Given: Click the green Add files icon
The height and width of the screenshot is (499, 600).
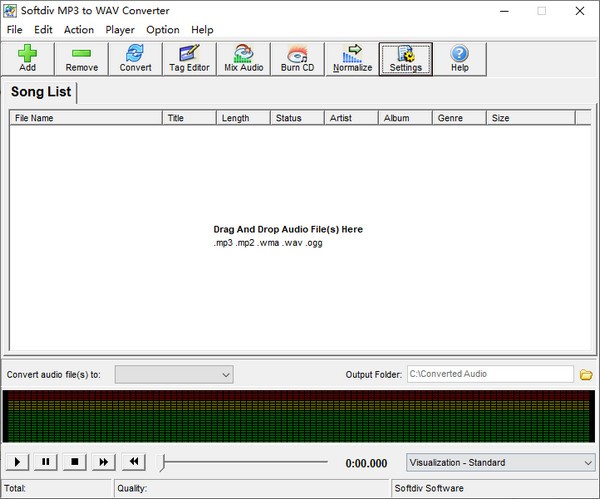Looking at the screenshot, I should [x=28, y=59].
